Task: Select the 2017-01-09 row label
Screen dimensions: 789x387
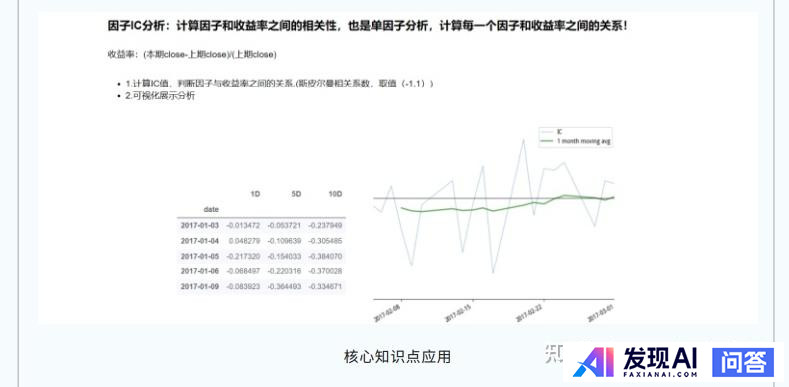Action: [x=200, y=287]
